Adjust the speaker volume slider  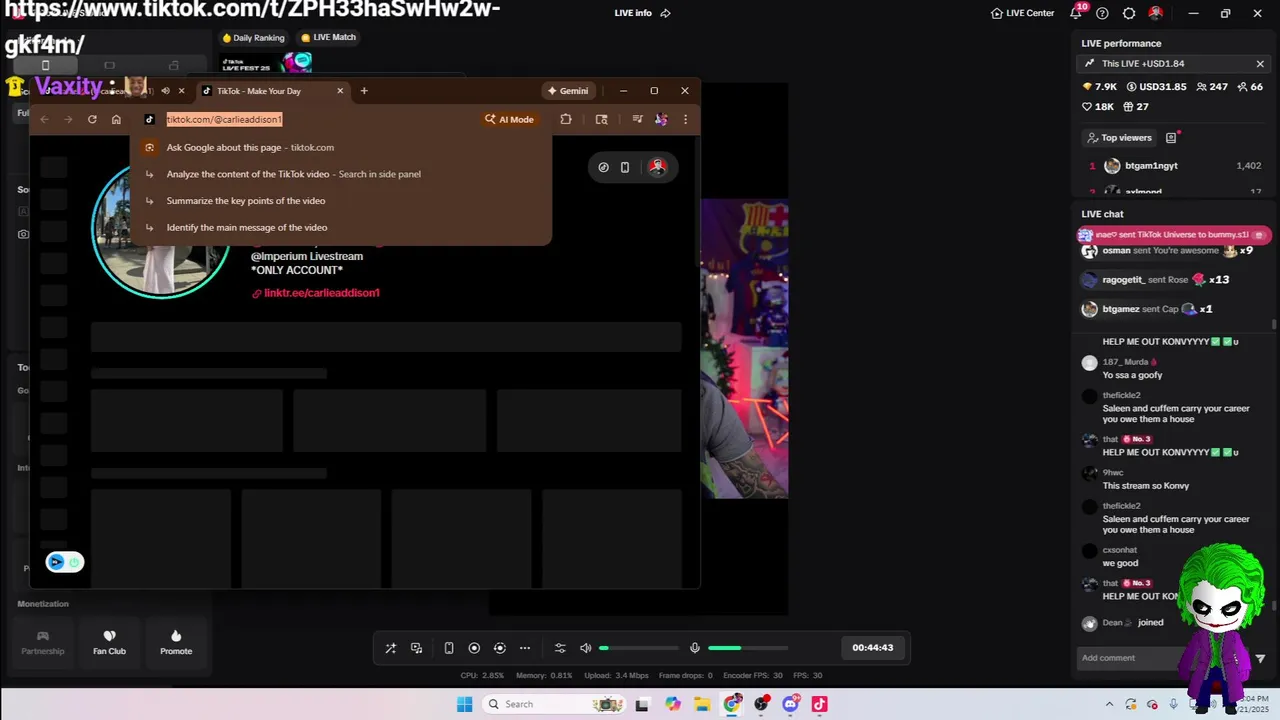pyautogui.click(x=639, y=648)
